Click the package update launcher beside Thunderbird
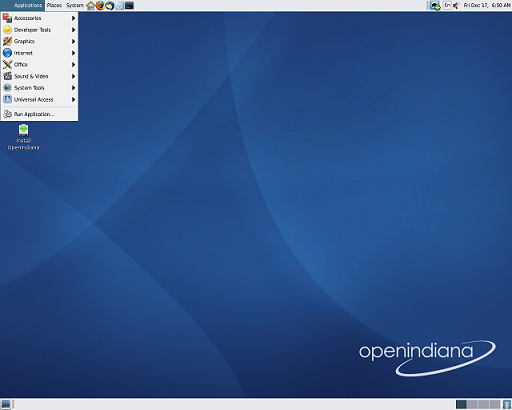Screen dimensions: 512x410 click(x=119, y=5)
